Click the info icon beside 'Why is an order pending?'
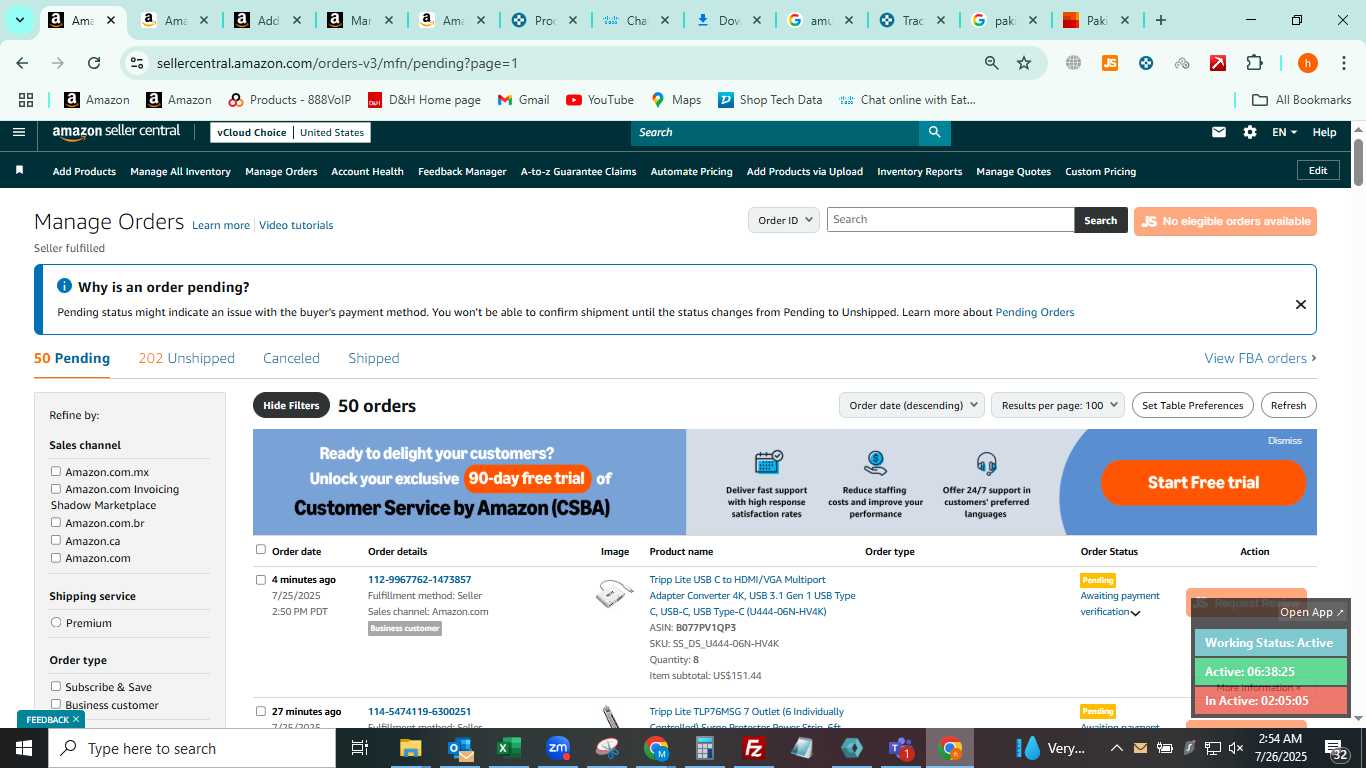Viewport: 1366px width, 768px height. pos(64,286)
